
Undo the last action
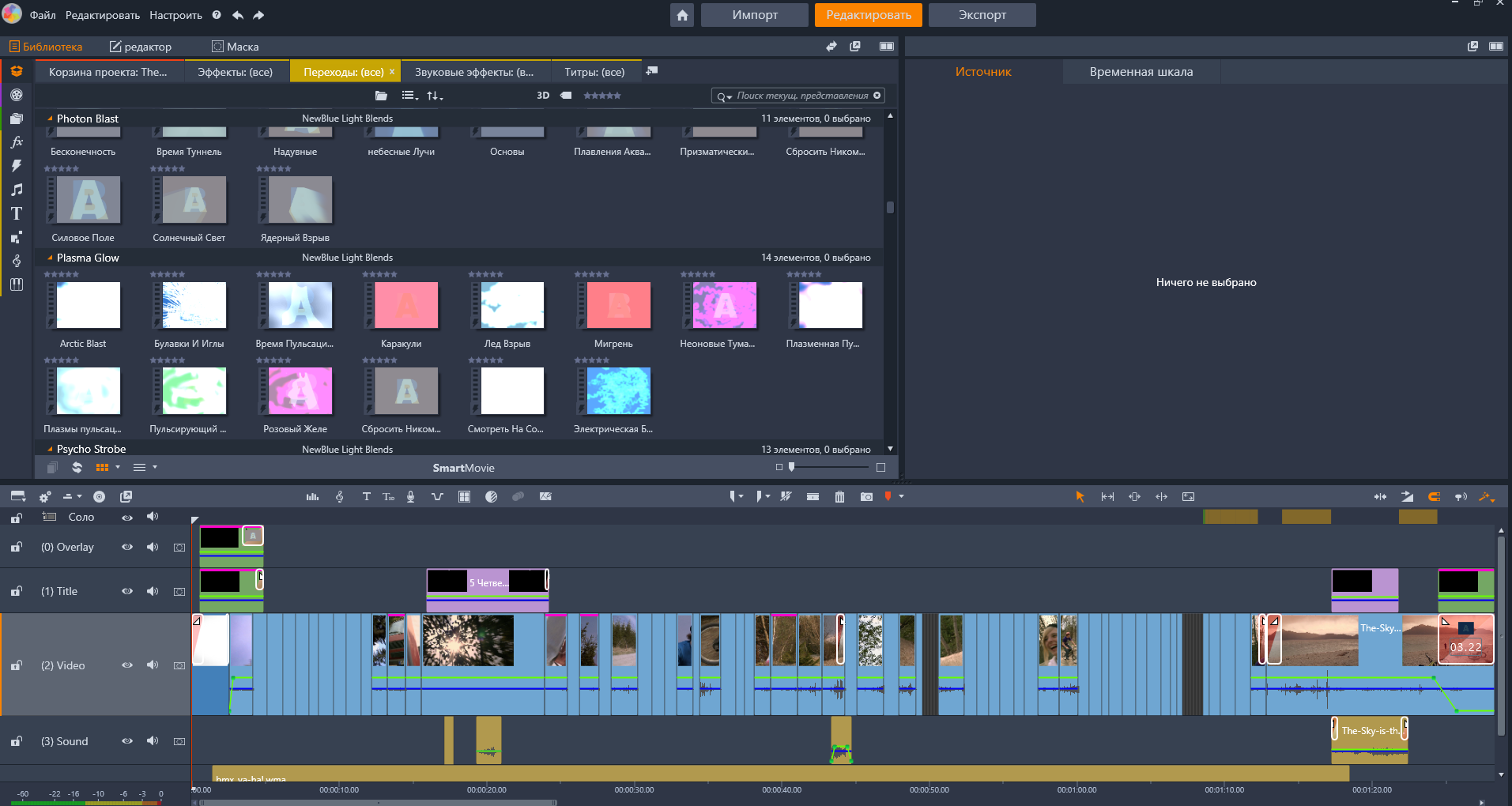pyautogui.click(x=238, y=15)
